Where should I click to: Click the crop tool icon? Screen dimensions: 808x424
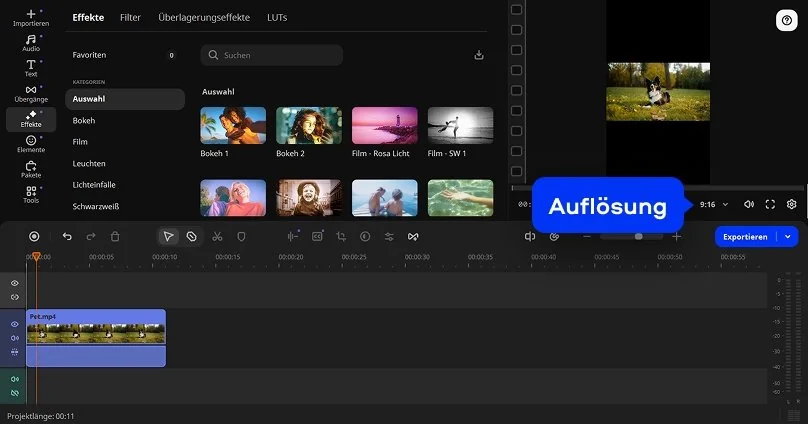(341, 237)
